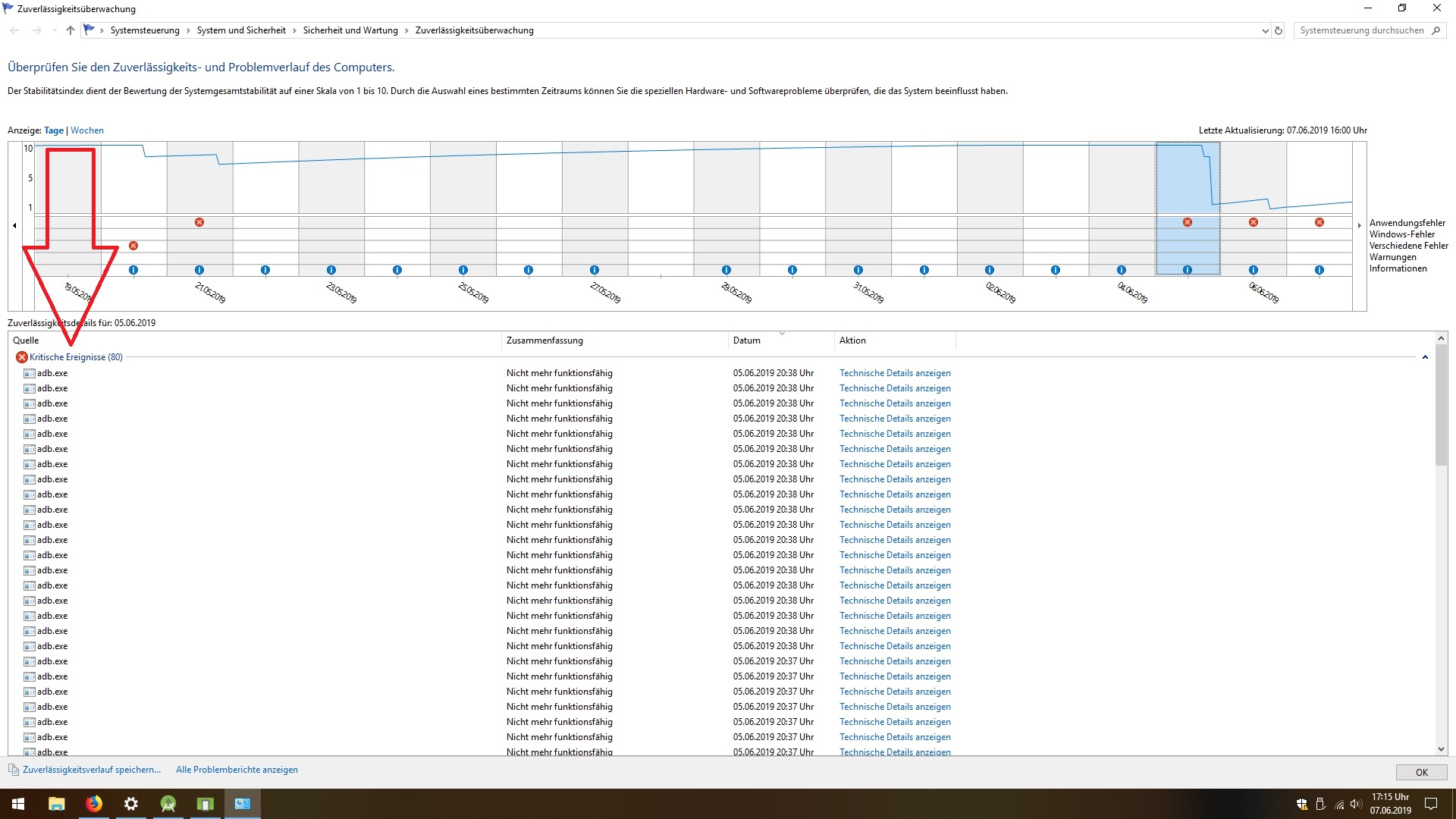Click the first Technische Details anzeigen link
Screen dimensions: 1456x819
coord(895,373)
